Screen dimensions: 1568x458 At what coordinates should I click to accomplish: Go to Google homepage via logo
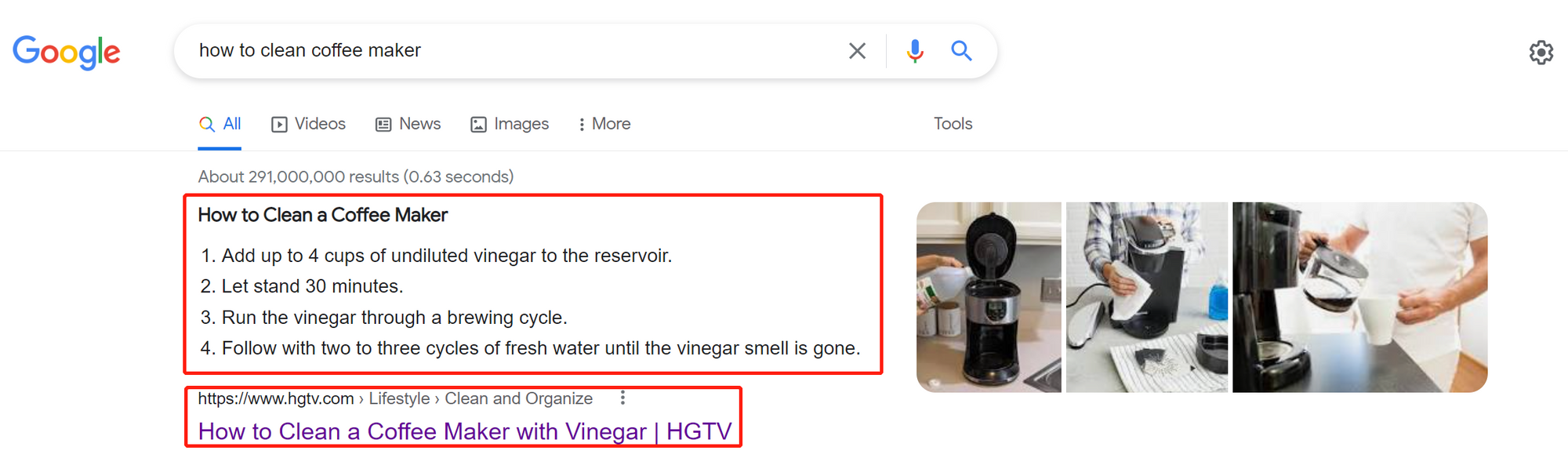tap(67, 53)
